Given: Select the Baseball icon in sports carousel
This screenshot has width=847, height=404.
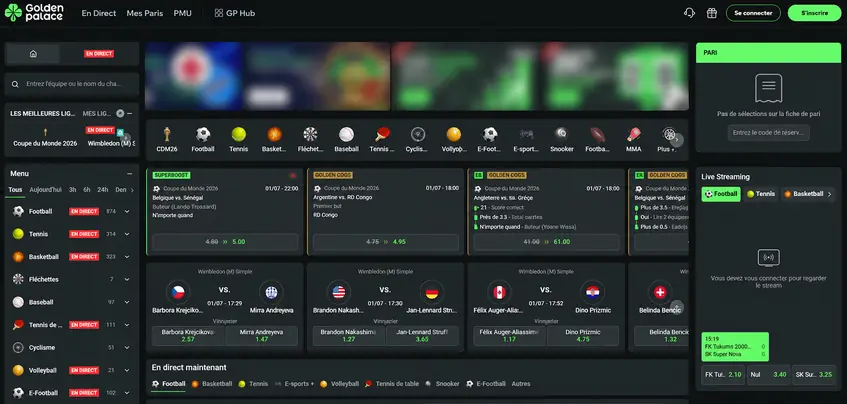Looking at the screenshot, I should [x=346, y=134].
